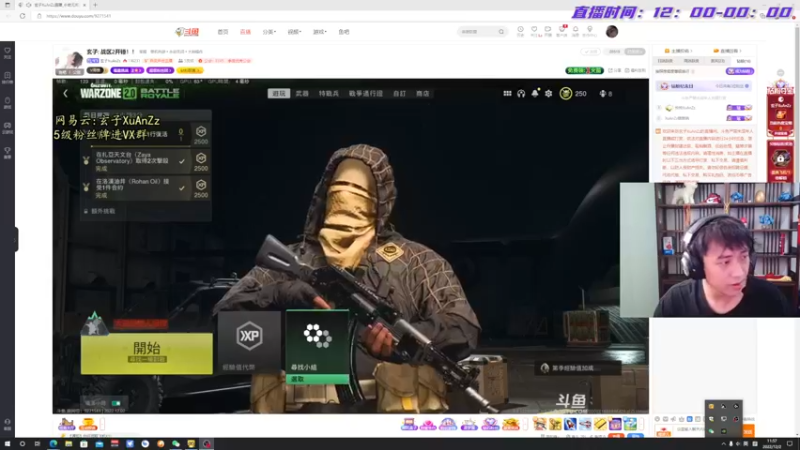
Task: Click the COD points coin icon showing 250
Action: (566, 93)
